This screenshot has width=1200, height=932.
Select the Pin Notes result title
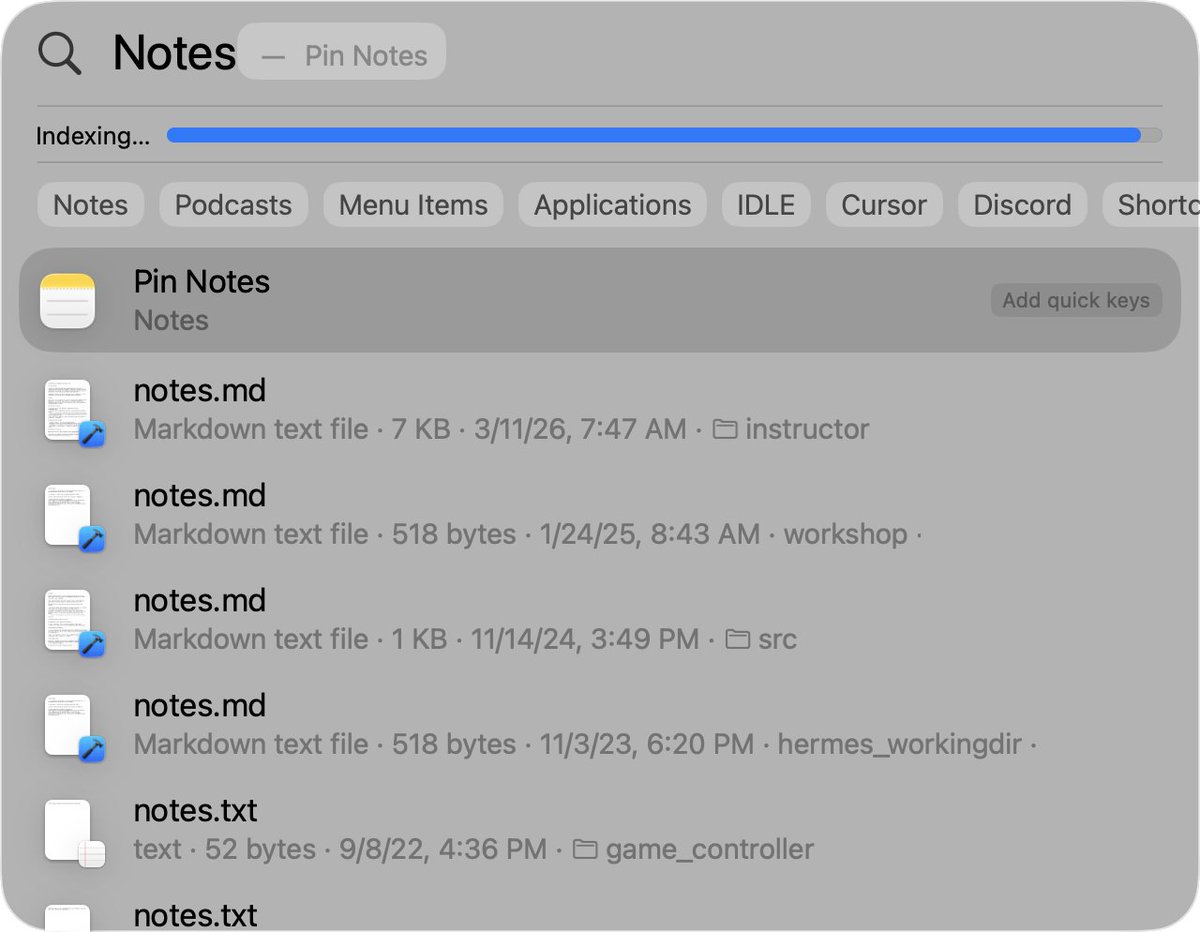202,282
